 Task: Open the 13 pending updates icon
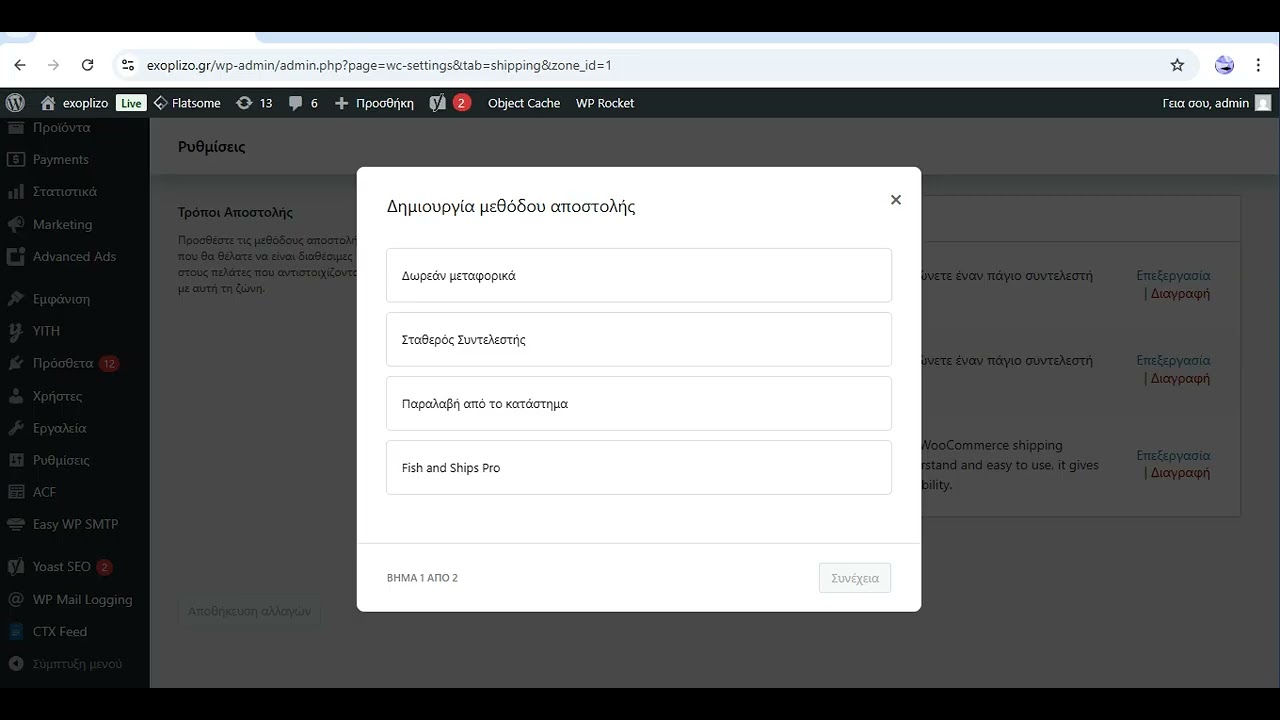(x=254, y=103)
